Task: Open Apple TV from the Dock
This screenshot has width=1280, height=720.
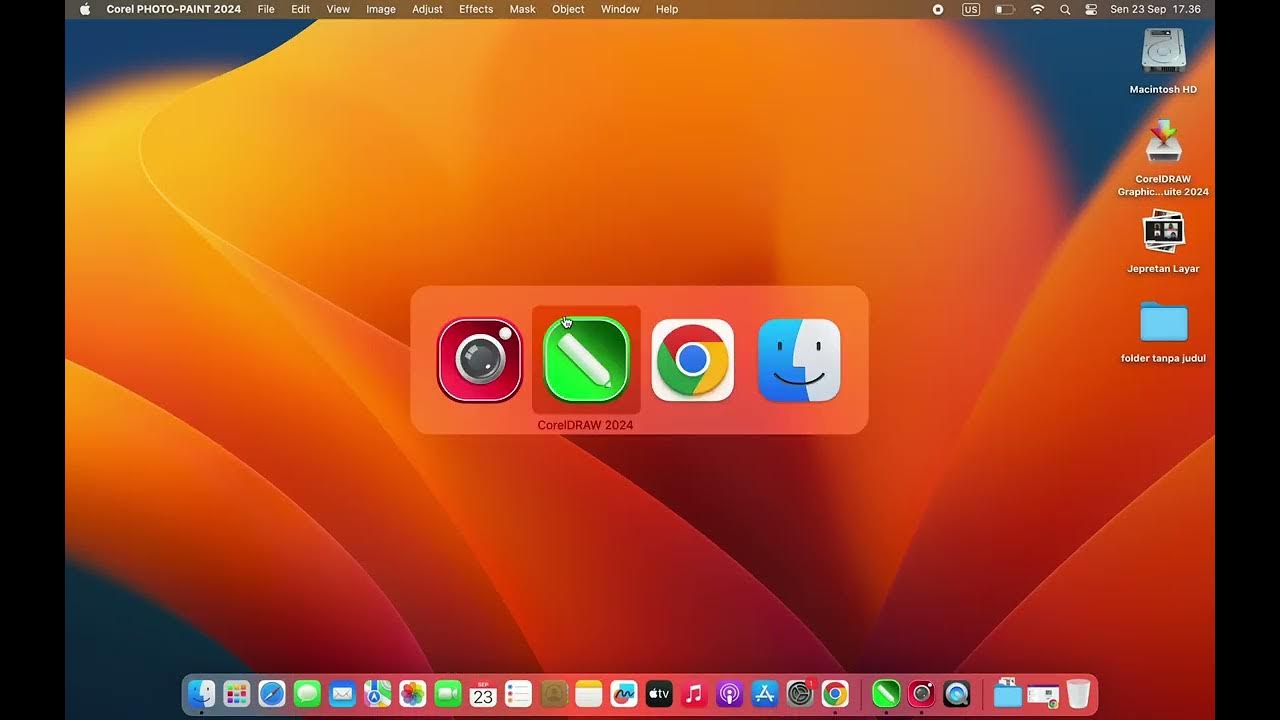Action: click(x=659, y=693)
